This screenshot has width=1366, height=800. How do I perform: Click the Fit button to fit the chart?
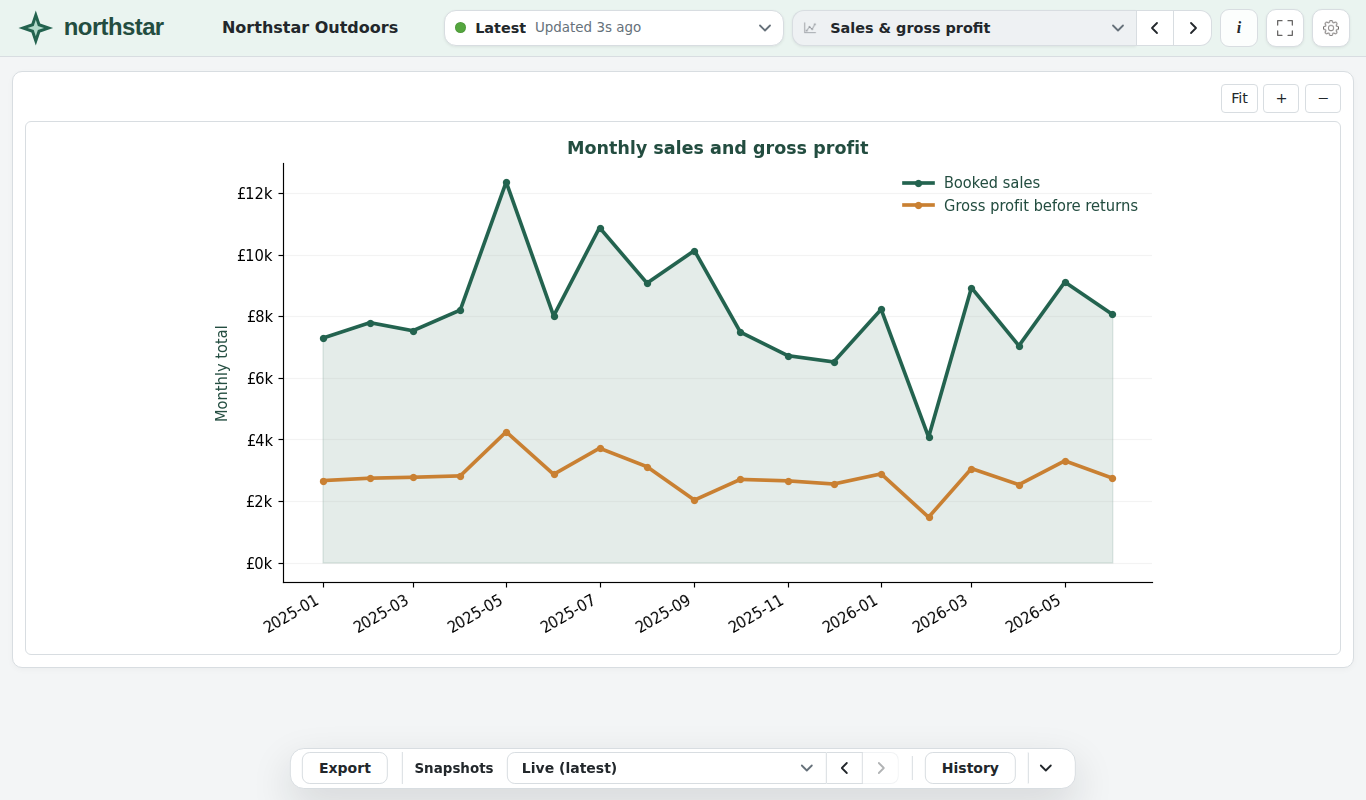(1239, 98)
